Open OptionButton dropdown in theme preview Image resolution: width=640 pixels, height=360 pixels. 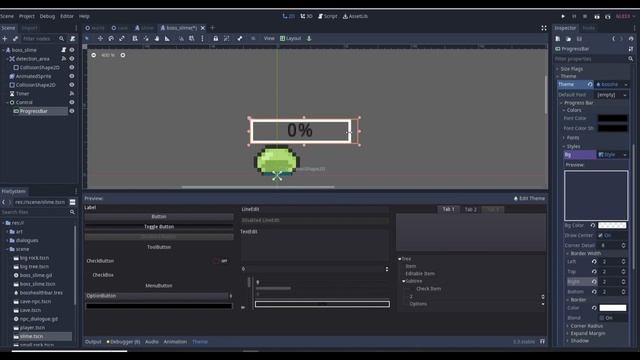(x=159, y=296)
